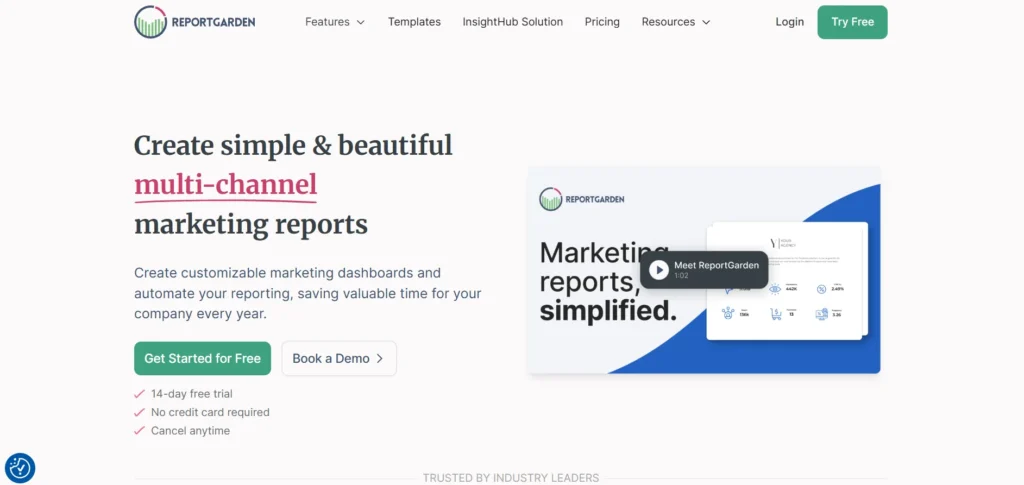This screenshot has height=485, width=1024.
Task: Open the accessibility widget icon
Action: pos(20,468)
